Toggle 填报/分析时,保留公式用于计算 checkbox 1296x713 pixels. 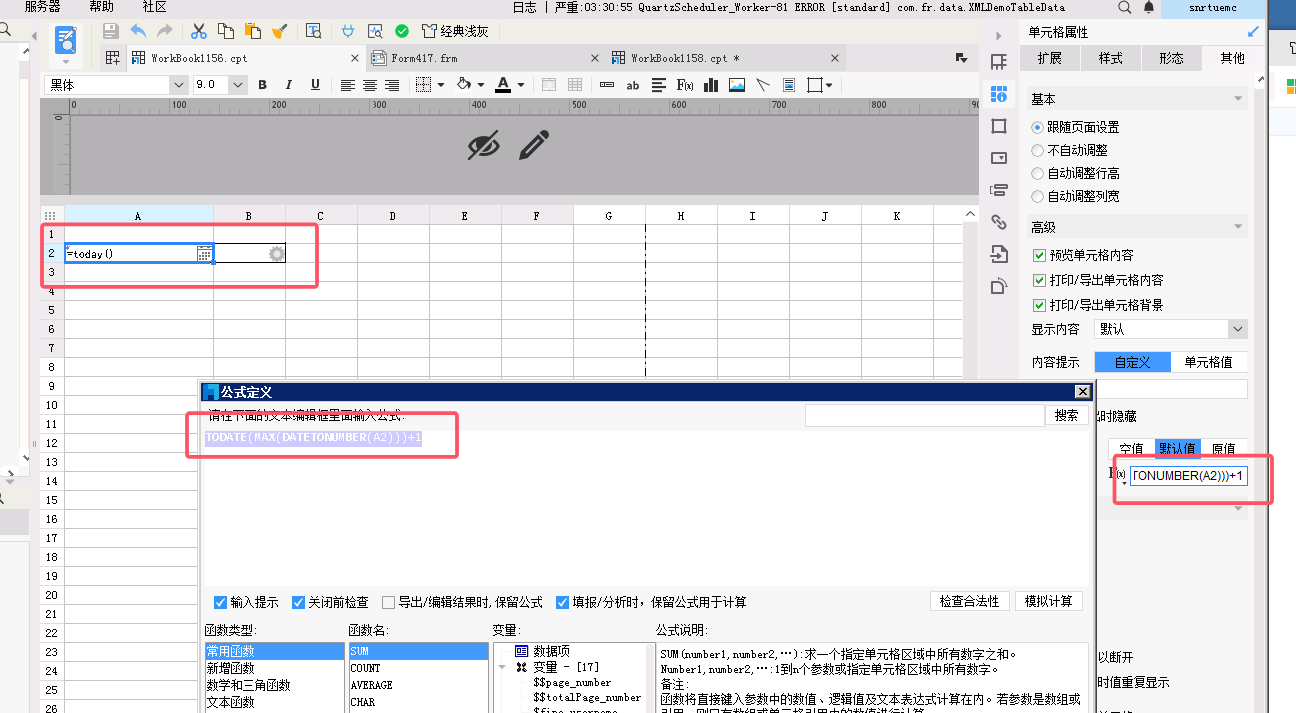tap(562, 602)
